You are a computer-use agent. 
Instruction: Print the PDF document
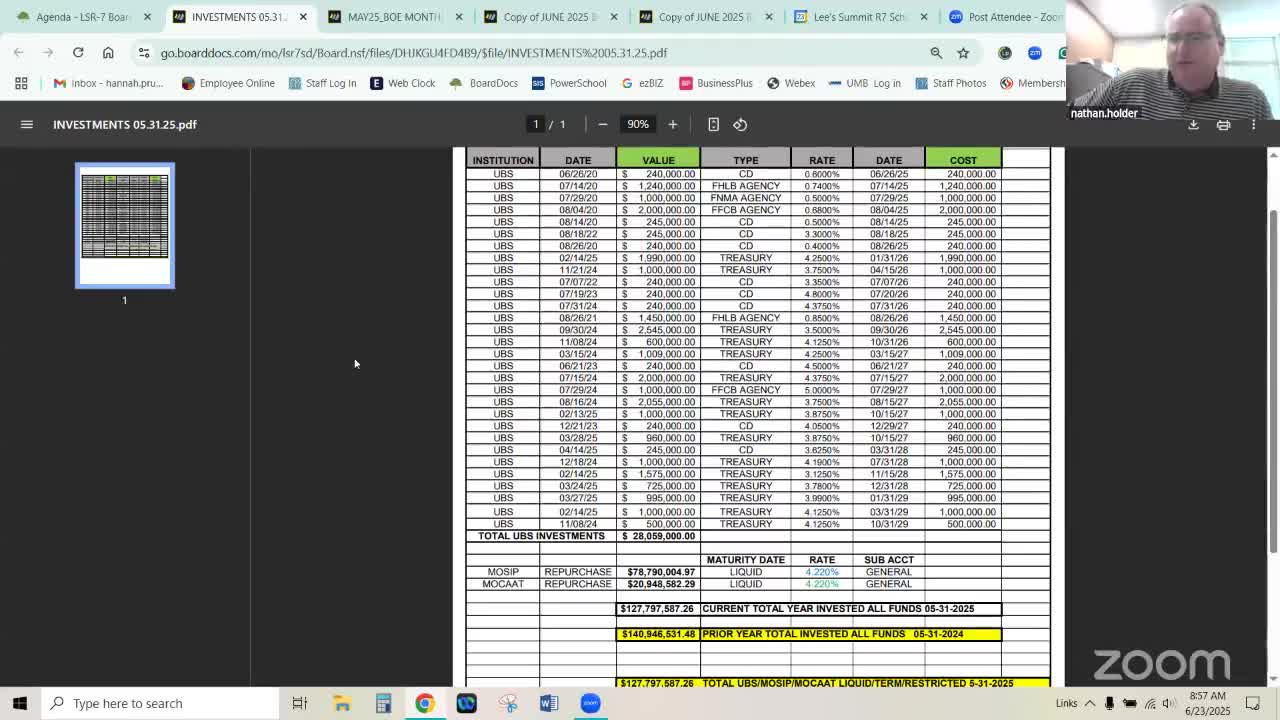[x=1223, y=125]
